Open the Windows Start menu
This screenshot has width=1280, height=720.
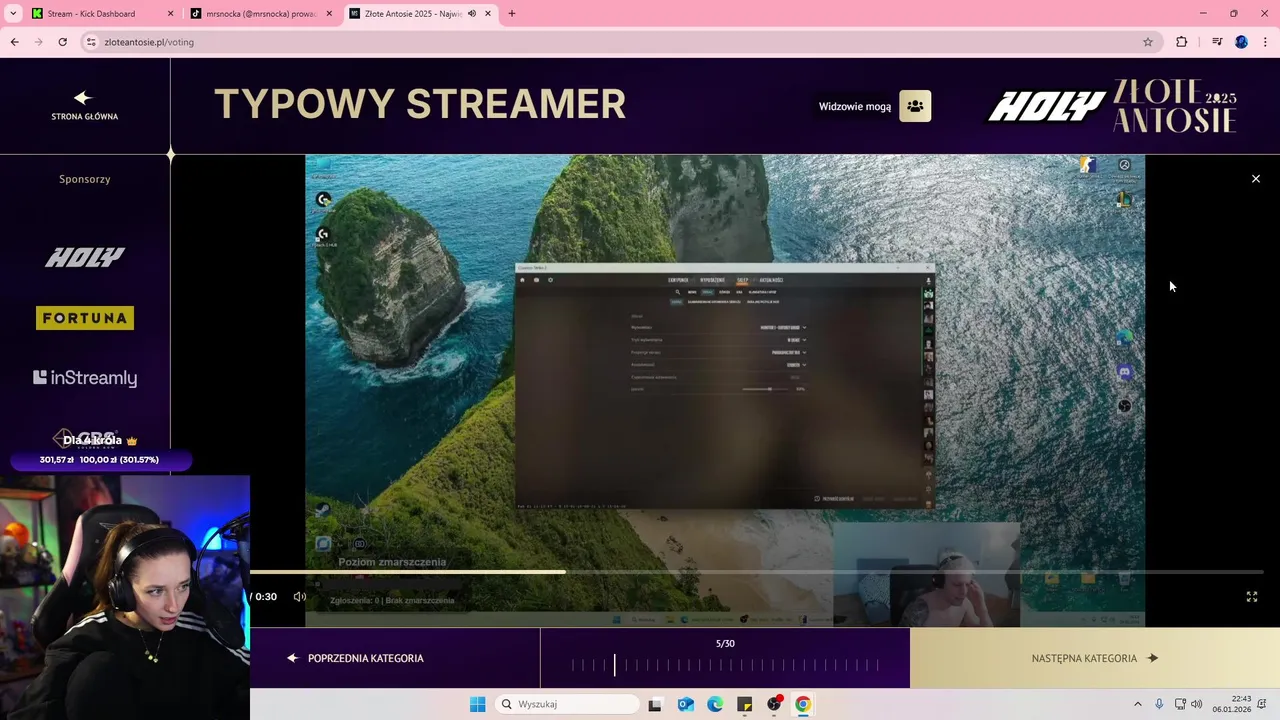coord(478,704)
